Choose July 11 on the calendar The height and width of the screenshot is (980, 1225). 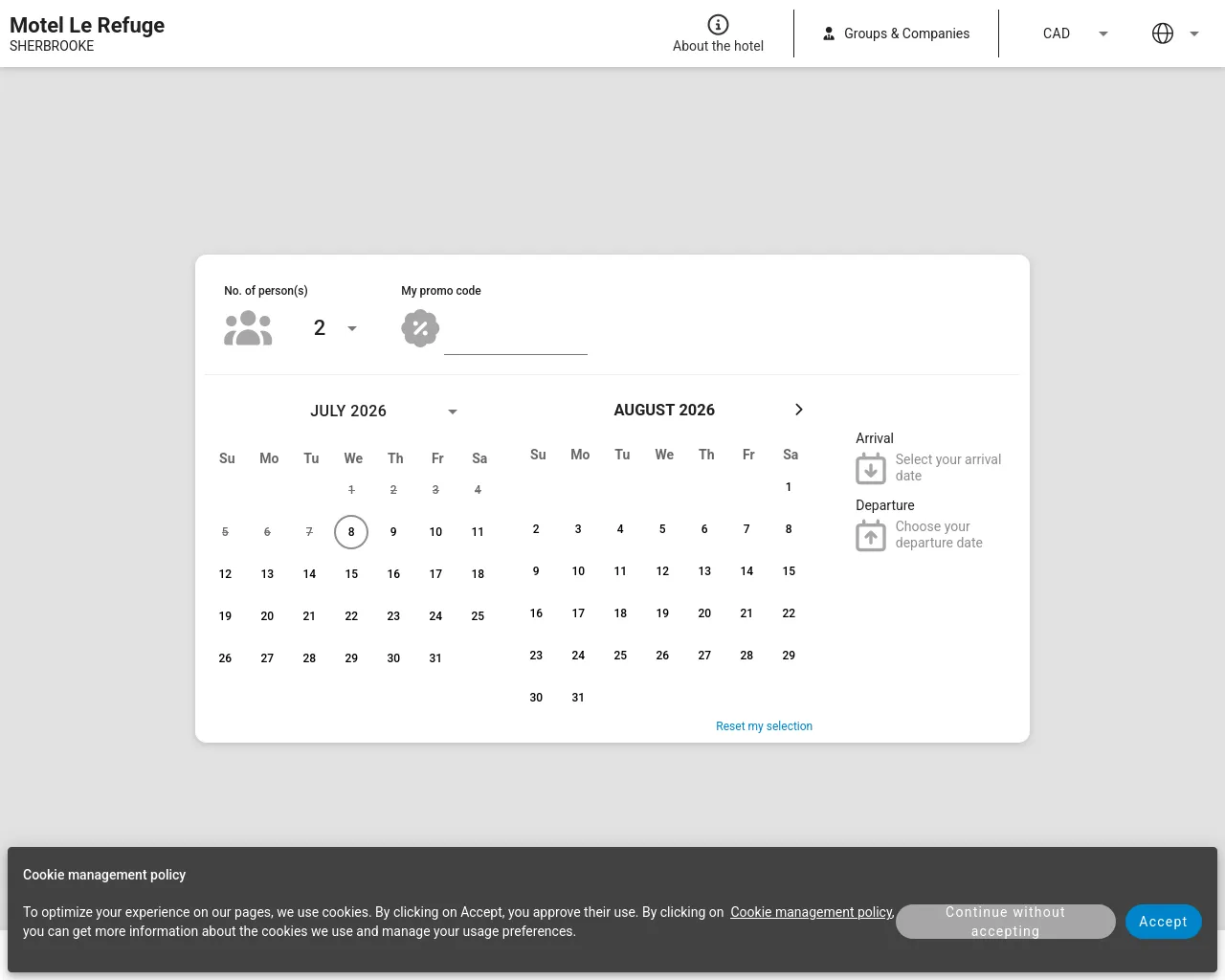(478, 532)
